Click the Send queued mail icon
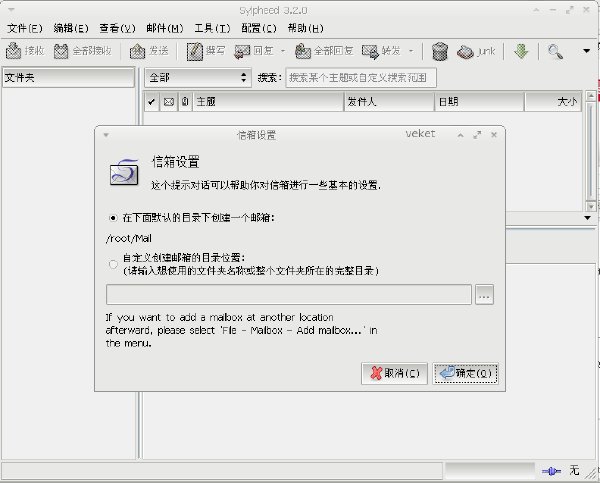Viewport: 600px width, 483px height. click(x=137, y=51)
